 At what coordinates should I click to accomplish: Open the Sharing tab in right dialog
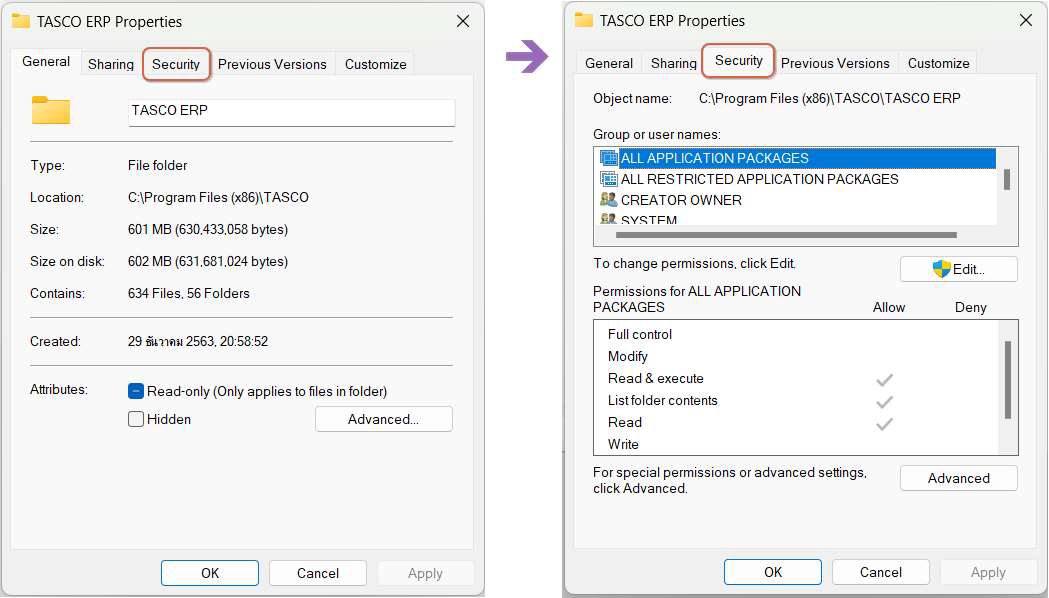673,63
